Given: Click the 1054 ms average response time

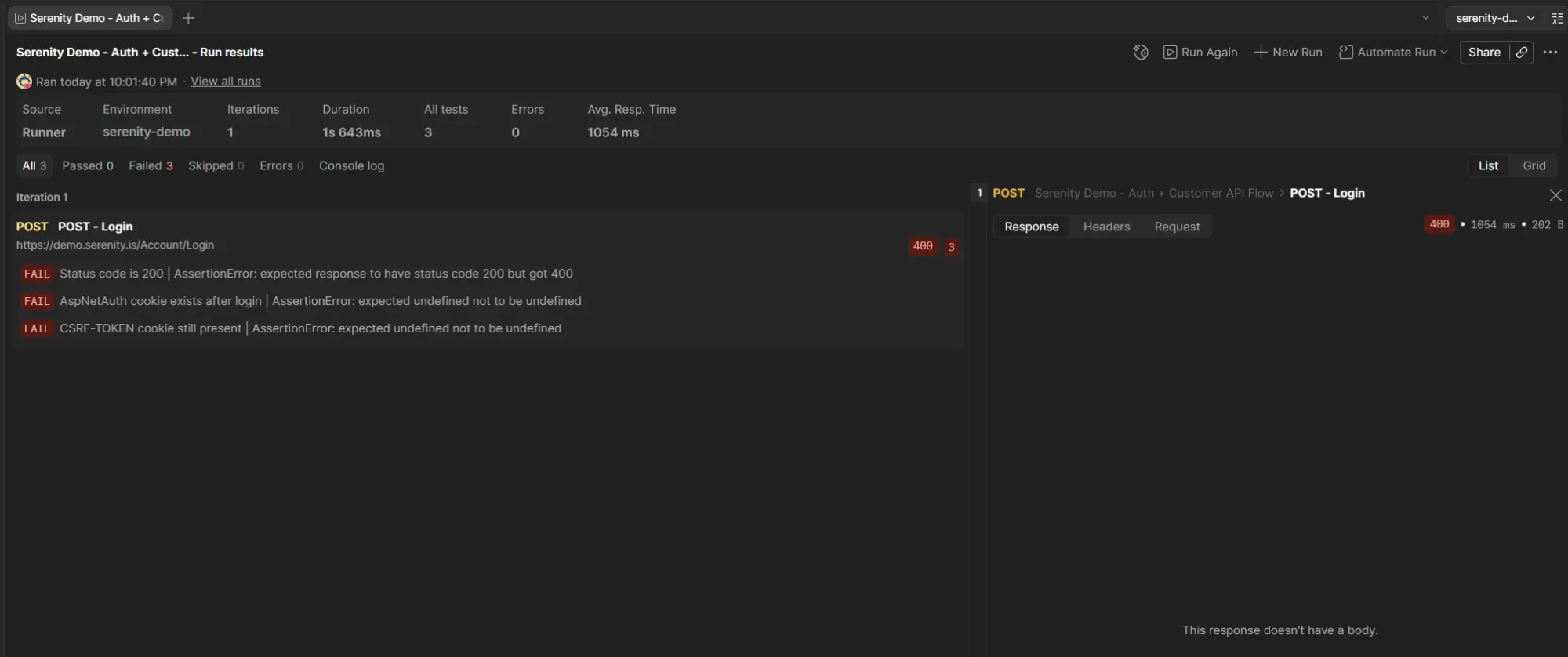Looking at the screenshot, I should coord(613,132).
